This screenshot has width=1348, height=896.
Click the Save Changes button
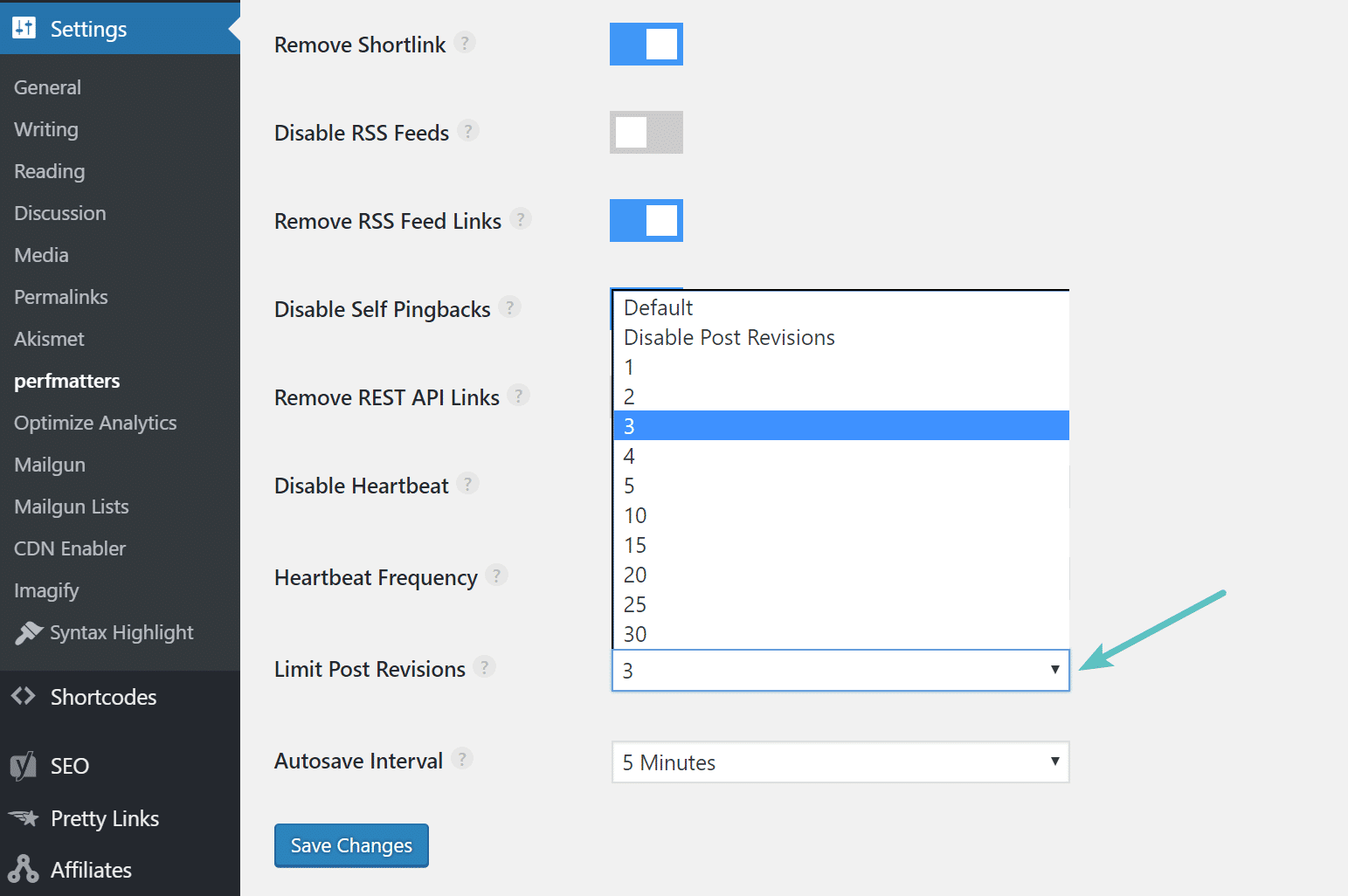click(x=350, y=844)
